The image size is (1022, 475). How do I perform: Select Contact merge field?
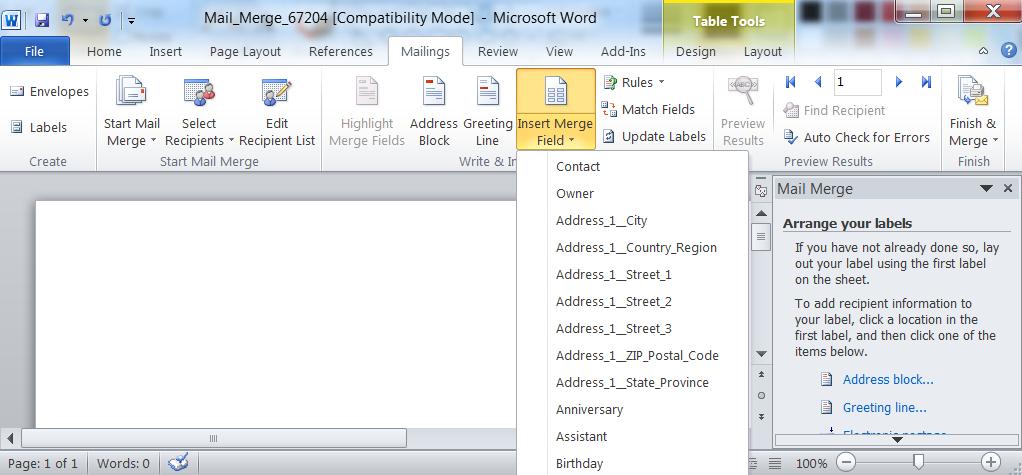[x=632, y=167]
